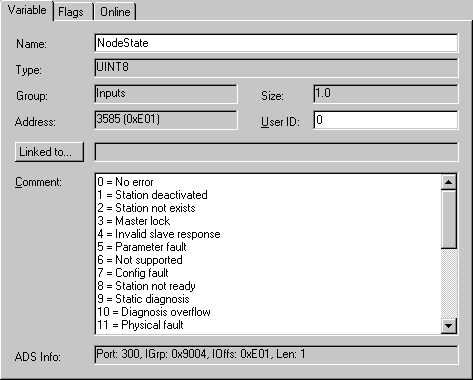This screenshot has height=380, width=473.
Task: Click the scroll down arrow in Comment box
Action: [x=448, y=325]
